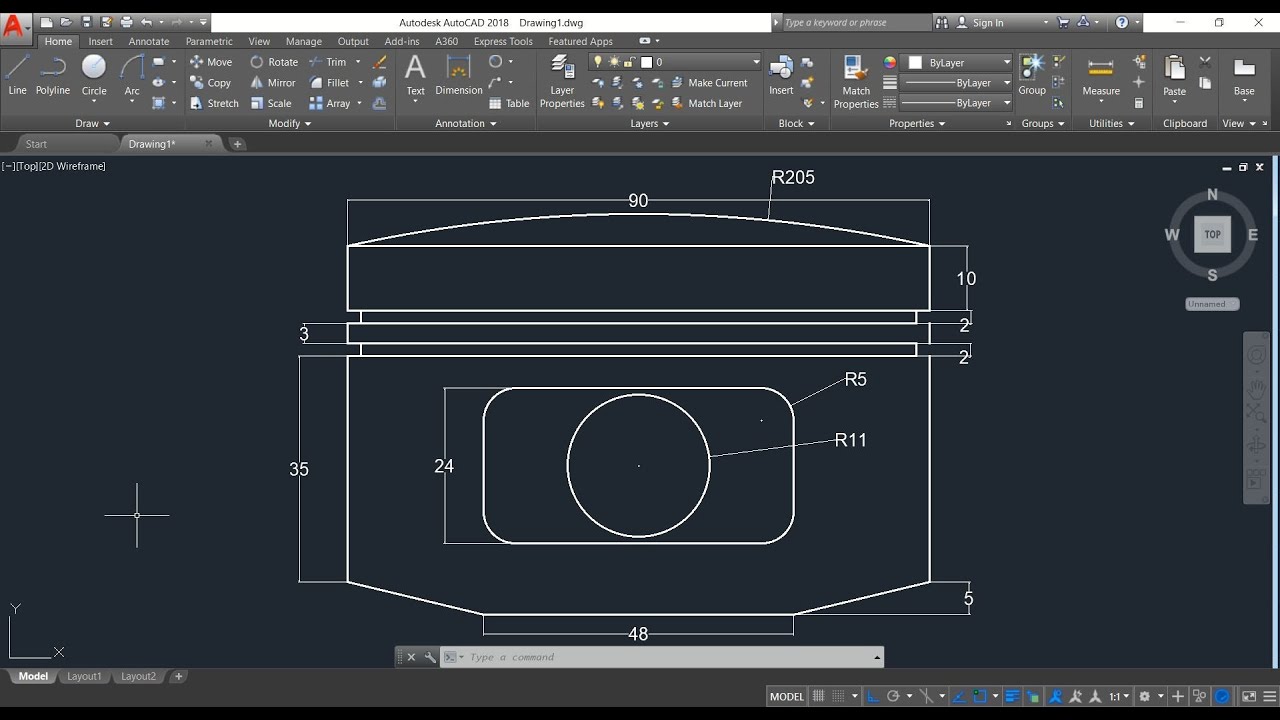This screenshot has height=720, width=1280.
Task: Apply the Fillet tool
Action: coord(330,83)
